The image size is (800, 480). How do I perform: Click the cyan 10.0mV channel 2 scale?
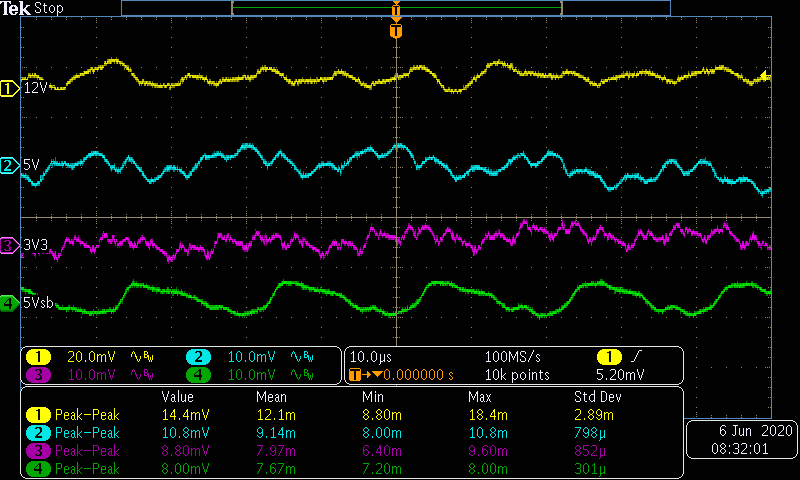[x=252, y=357]
